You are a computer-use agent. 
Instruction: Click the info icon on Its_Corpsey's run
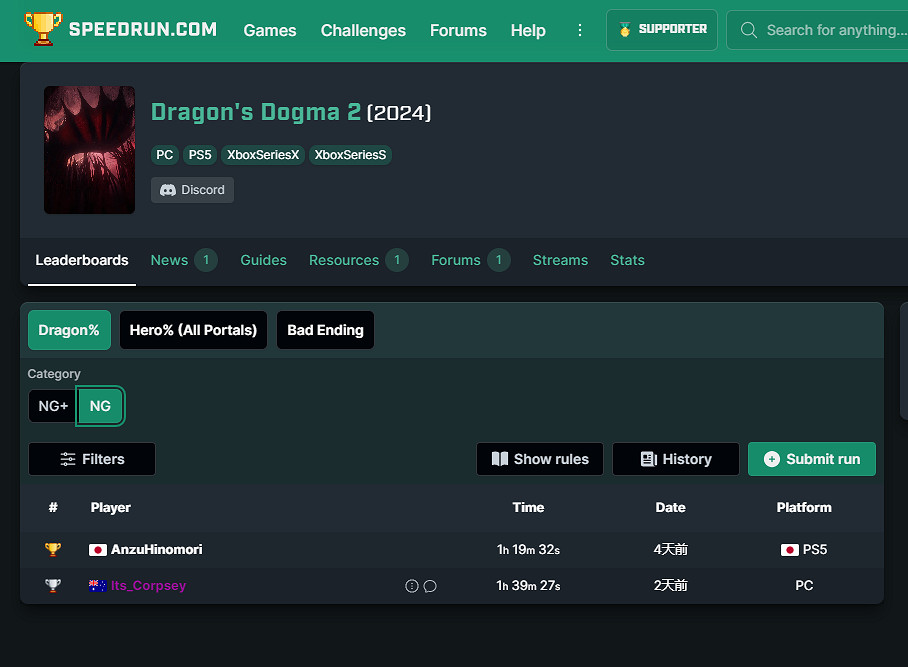tap(411, 586)
